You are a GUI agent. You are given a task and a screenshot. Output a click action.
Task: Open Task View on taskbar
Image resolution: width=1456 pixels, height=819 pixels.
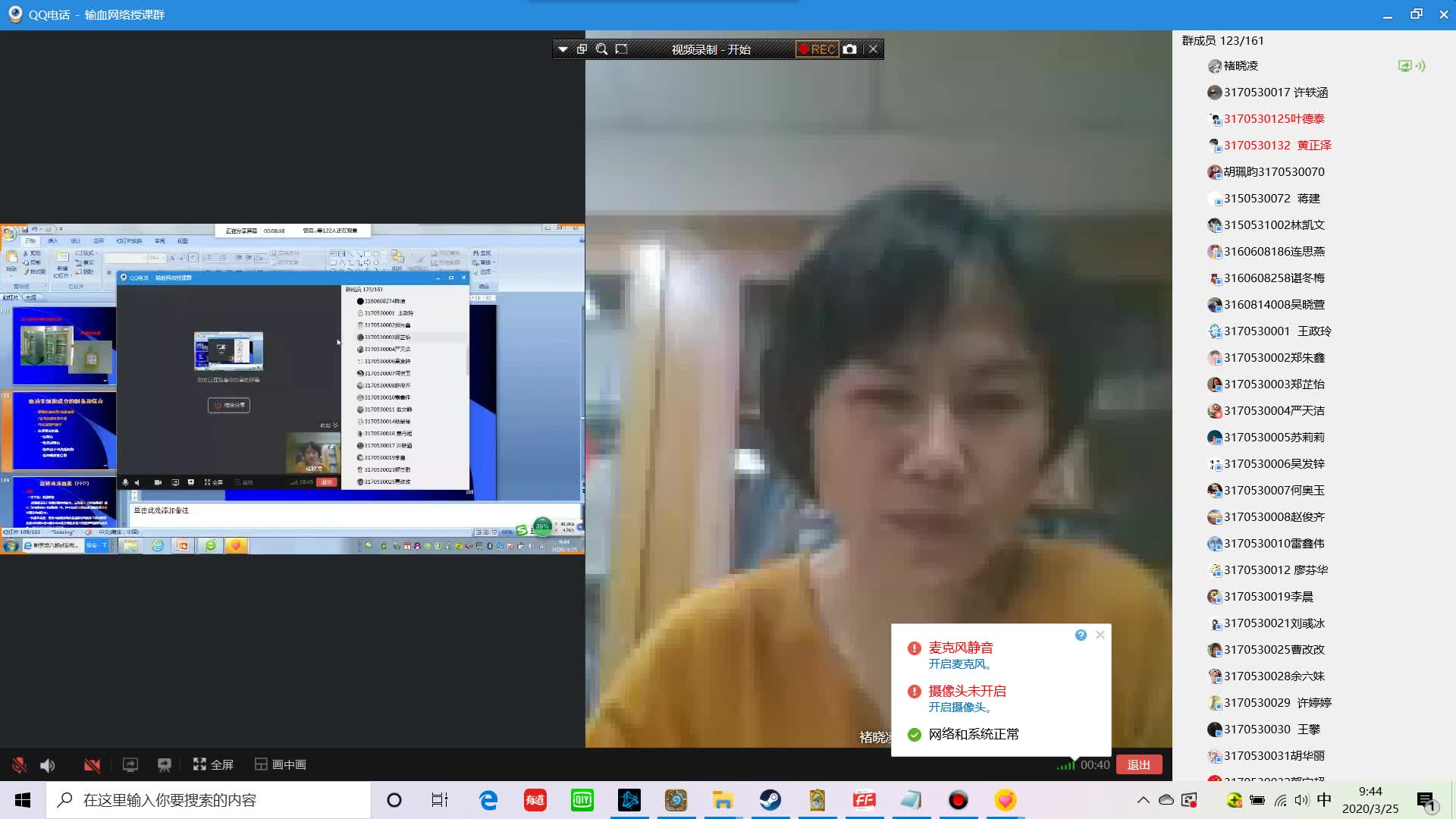point(440,800)
